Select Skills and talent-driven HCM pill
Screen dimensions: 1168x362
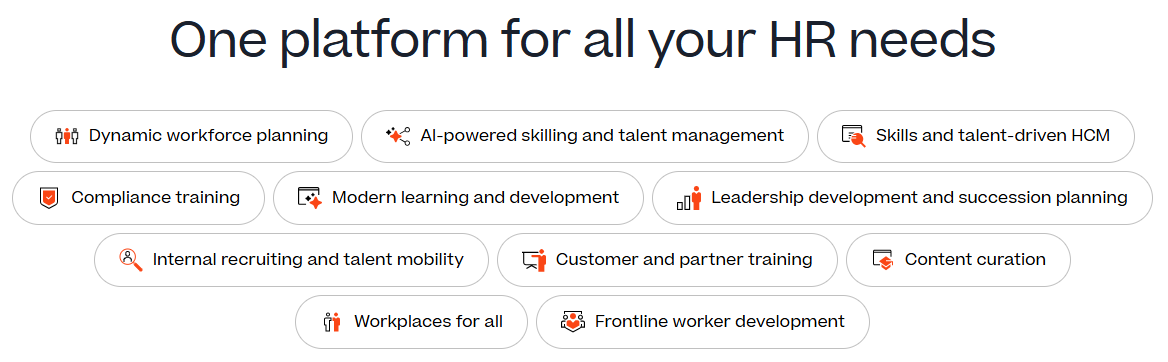pyautogui.click(x=976, y=136)
